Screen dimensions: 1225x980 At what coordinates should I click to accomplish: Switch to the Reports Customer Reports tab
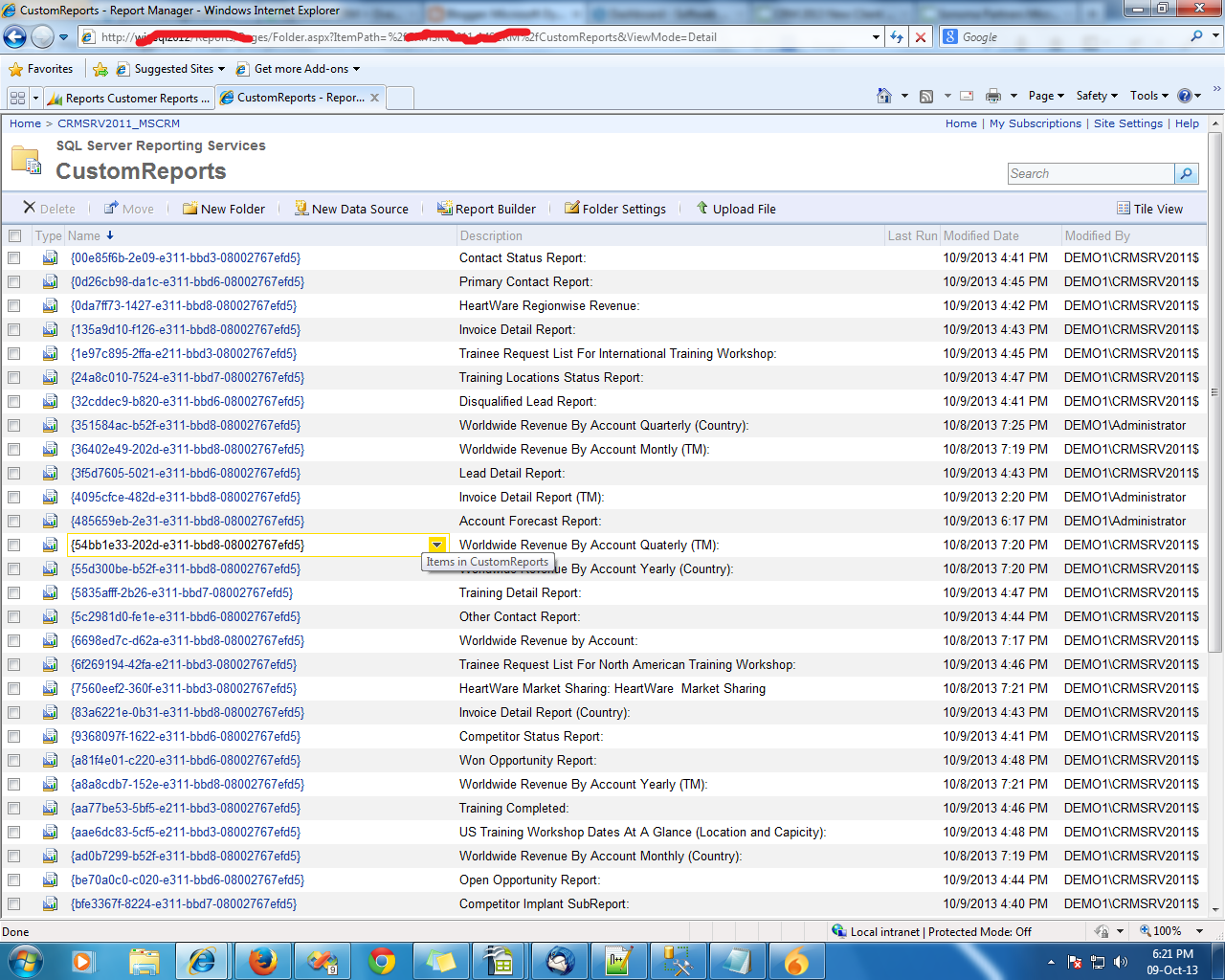click(x=128, y=97)
